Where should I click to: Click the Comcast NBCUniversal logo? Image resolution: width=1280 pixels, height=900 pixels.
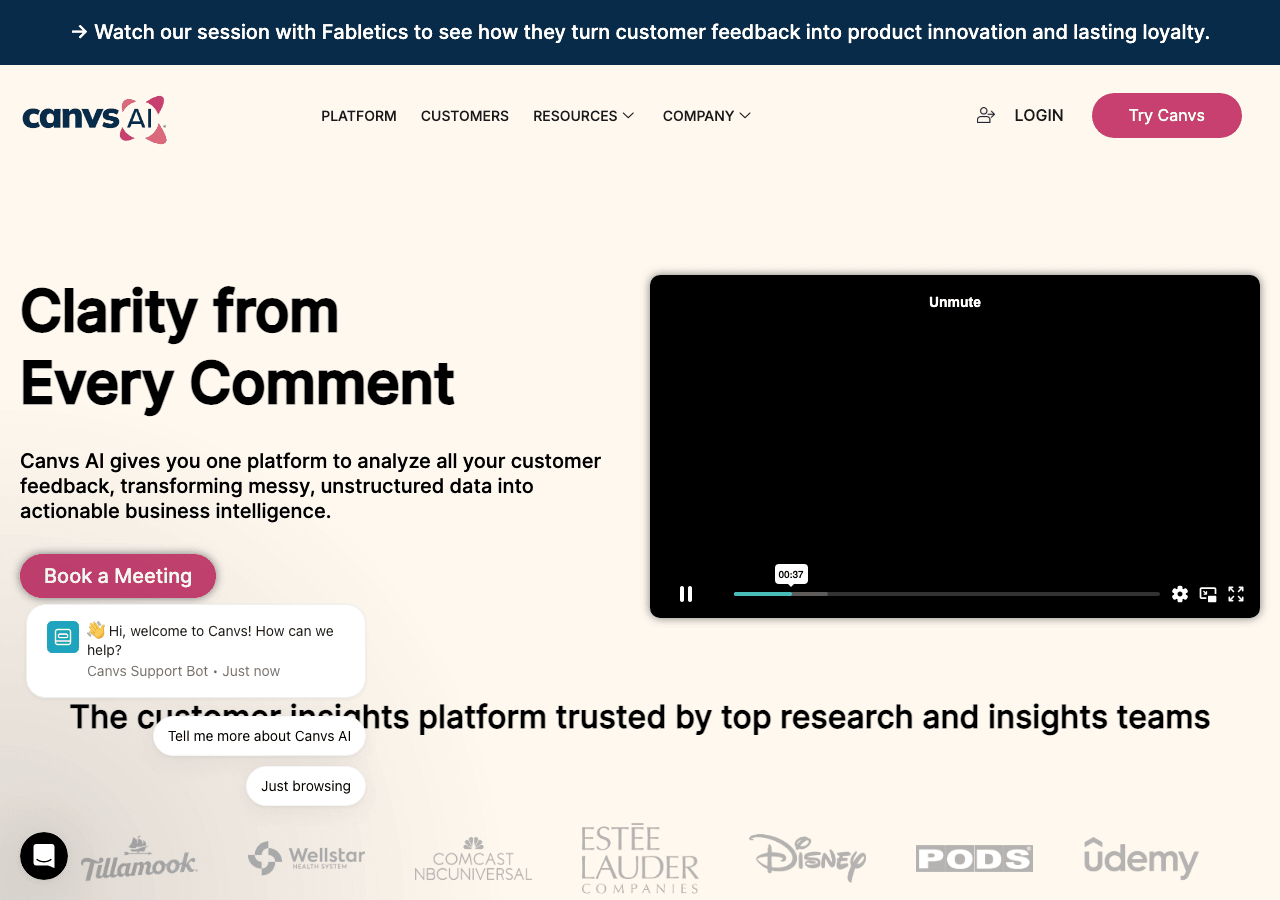tap(473, 859)
